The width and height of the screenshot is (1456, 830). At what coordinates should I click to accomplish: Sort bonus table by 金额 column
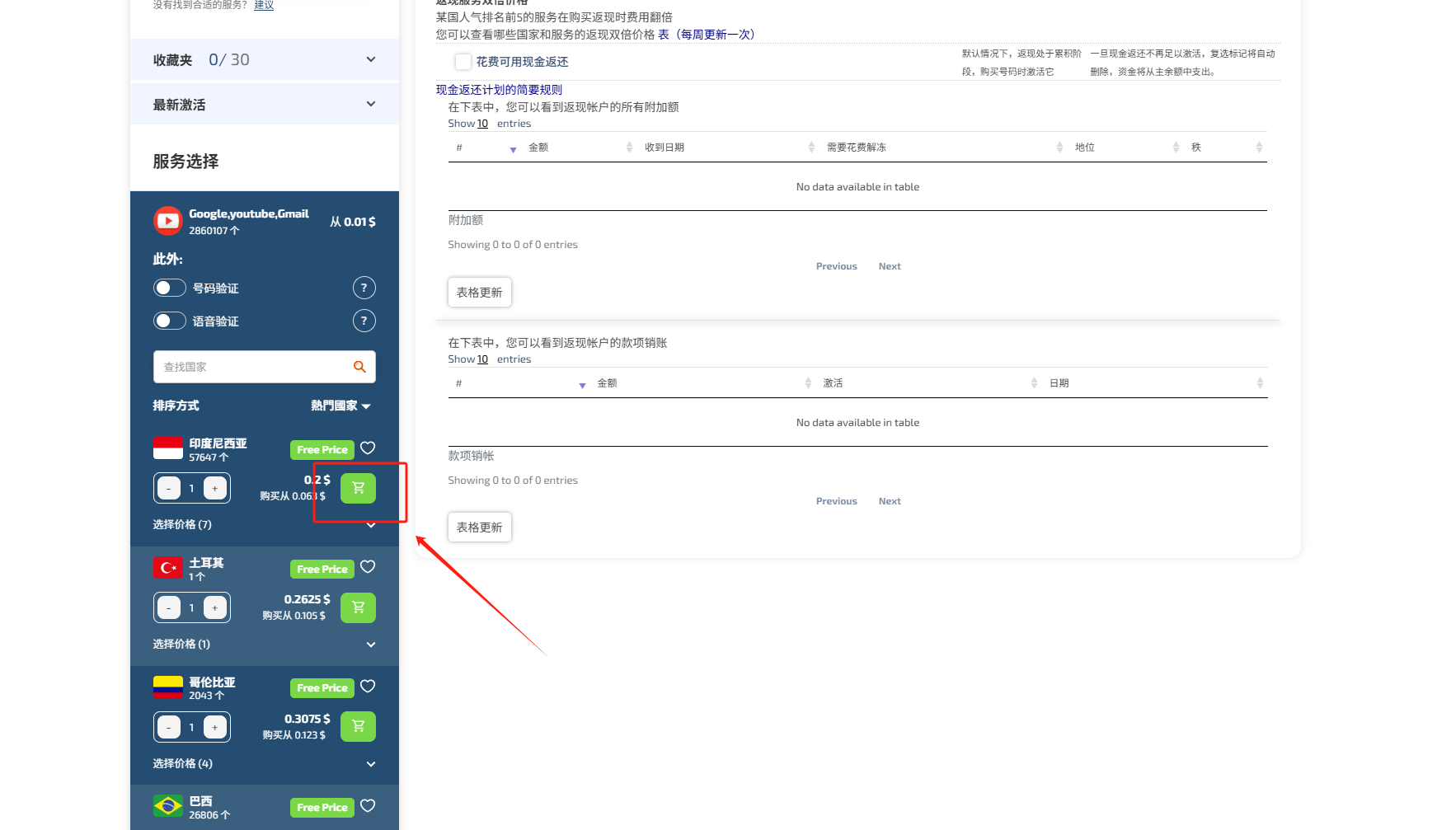click(x=580, y=148)
